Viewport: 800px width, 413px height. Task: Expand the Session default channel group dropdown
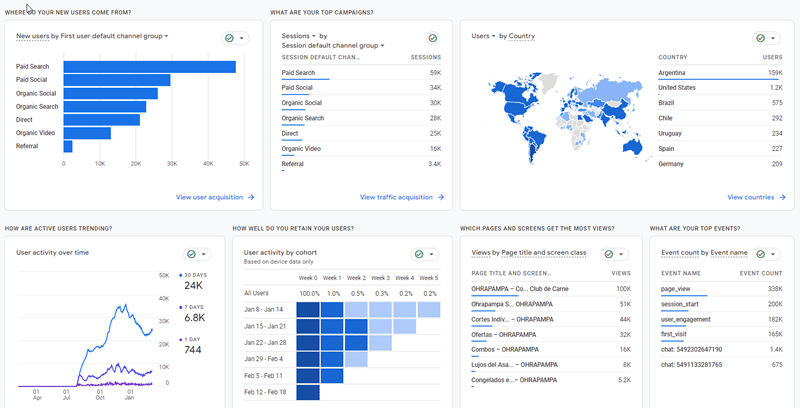click(334, 45)
